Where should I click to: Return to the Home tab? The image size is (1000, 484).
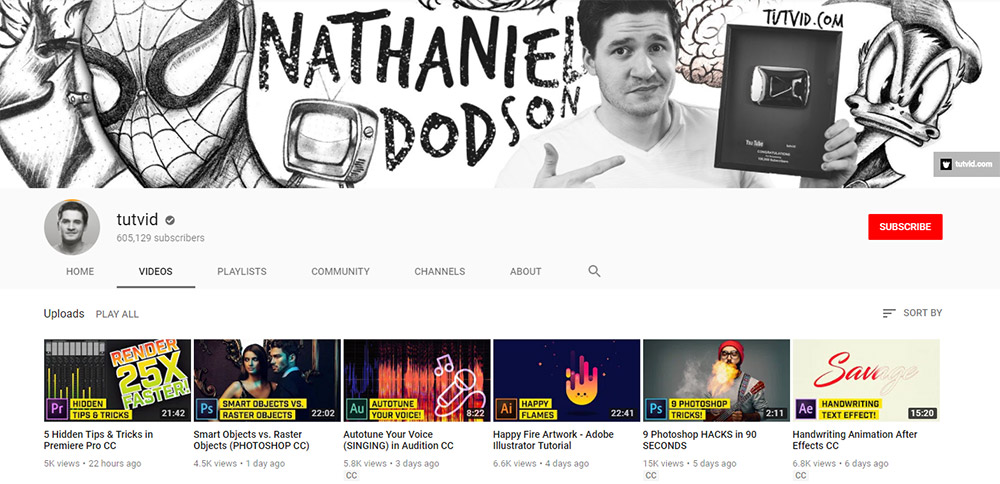pos(80,271)
